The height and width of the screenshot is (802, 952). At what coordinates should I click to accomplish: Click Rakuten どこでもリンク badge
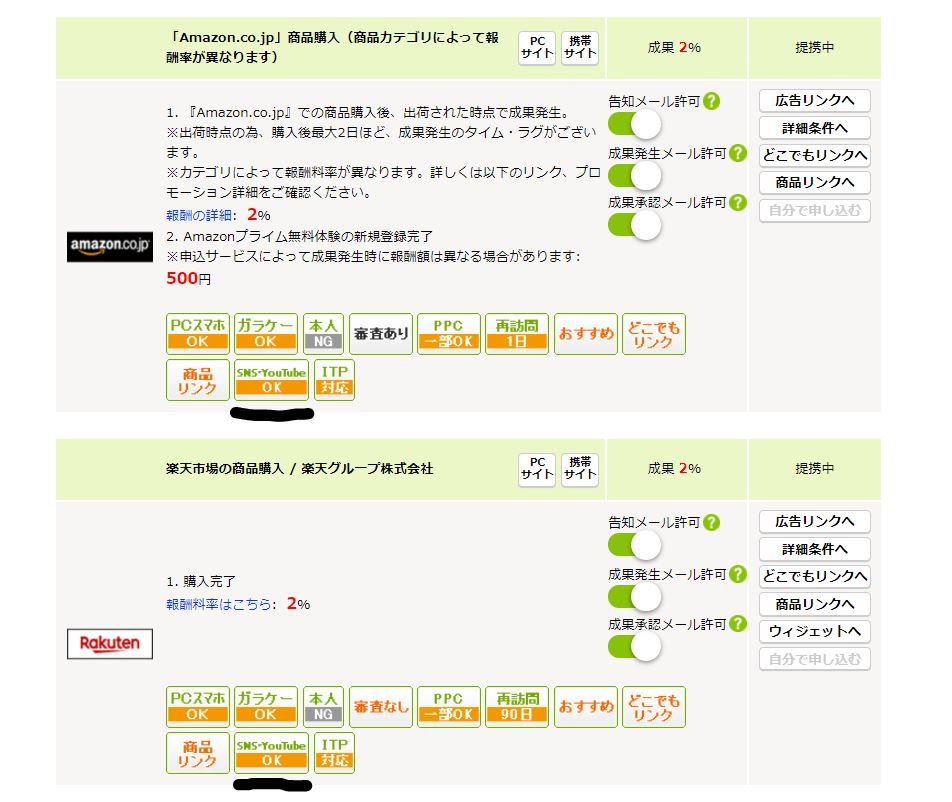click(x=654, y=707)
